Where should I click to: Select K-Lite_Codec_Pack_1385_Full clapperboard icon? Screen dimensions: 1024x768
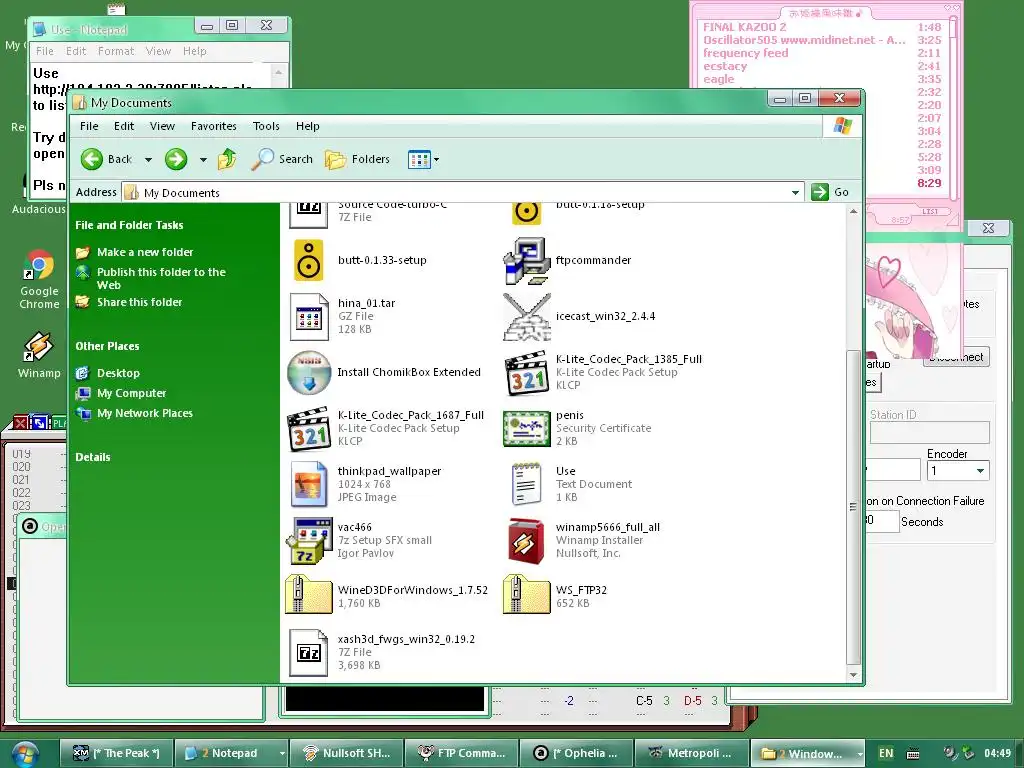(526, 373)
